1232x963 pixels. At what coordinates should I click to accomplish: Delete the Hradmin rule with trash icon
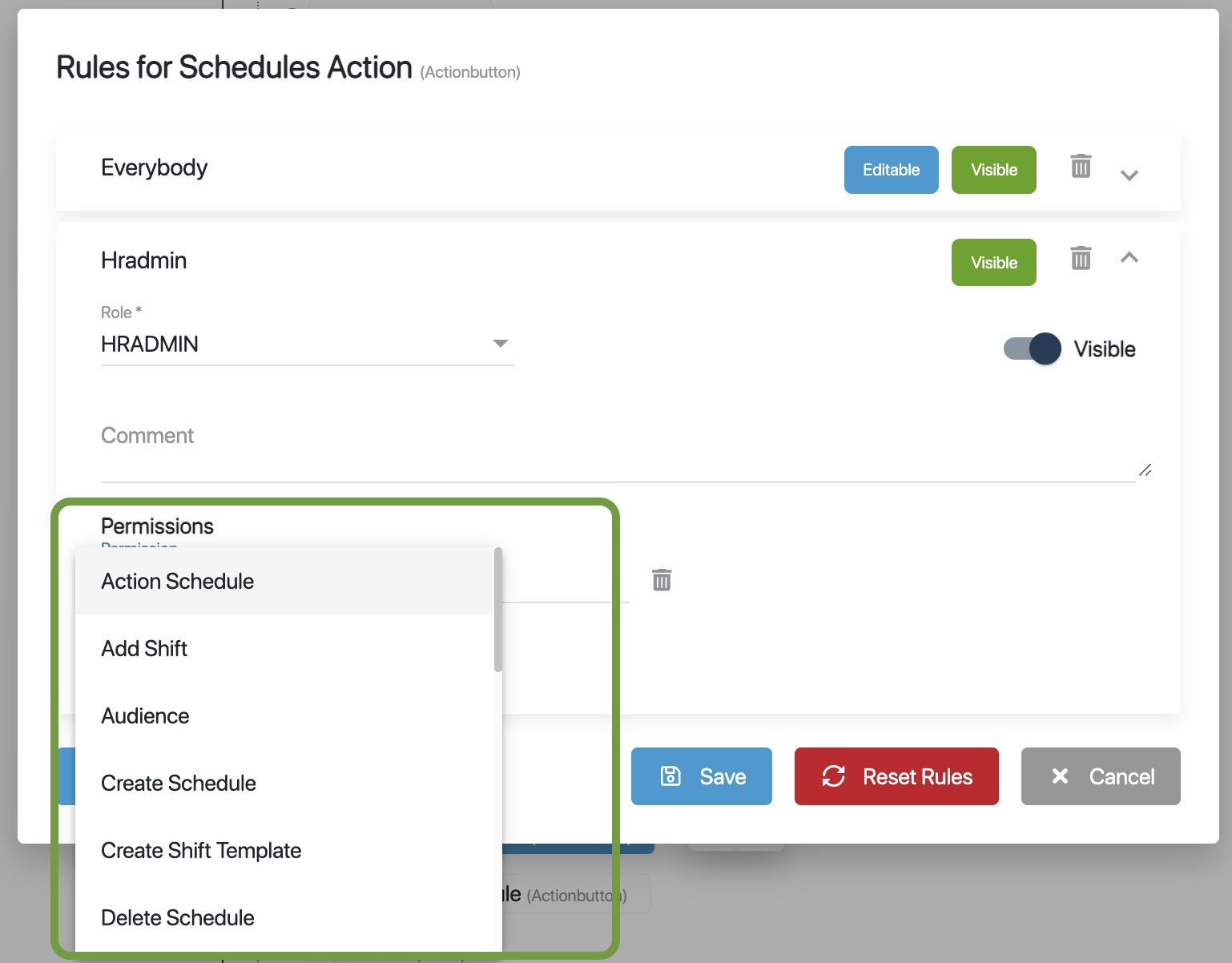[x=1081, y=259]
